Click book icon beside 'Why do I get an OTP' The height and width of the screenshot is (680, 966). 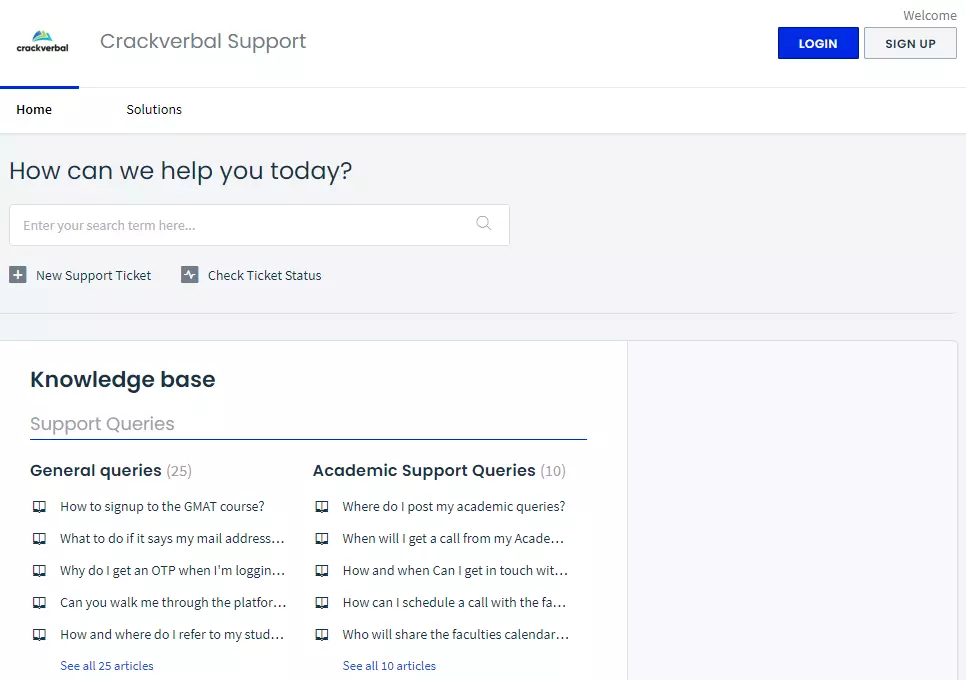(39, 571)
